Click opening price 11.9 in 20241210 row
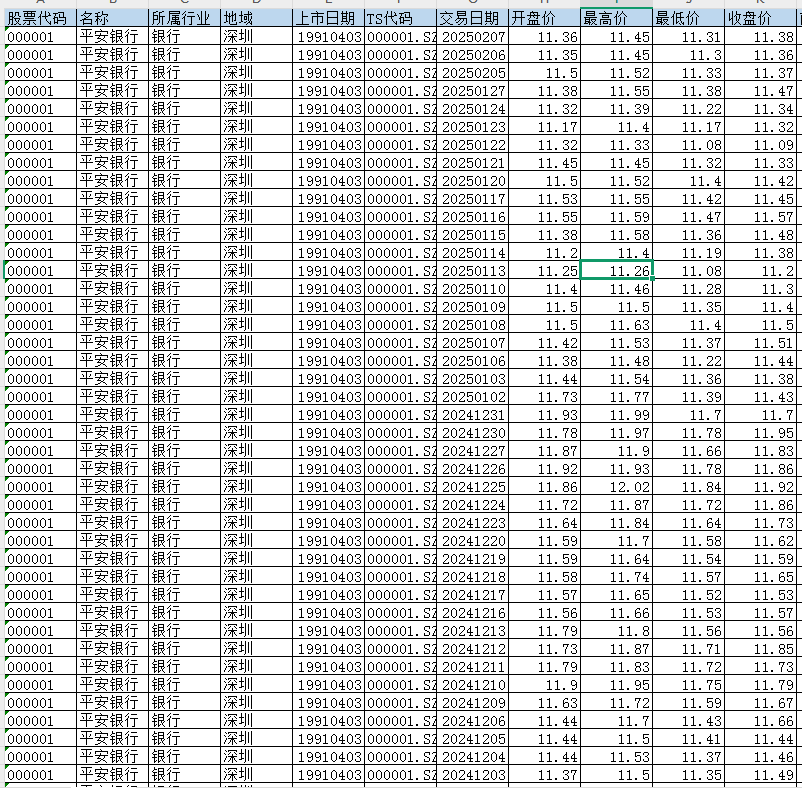 [x=545, y=685]
